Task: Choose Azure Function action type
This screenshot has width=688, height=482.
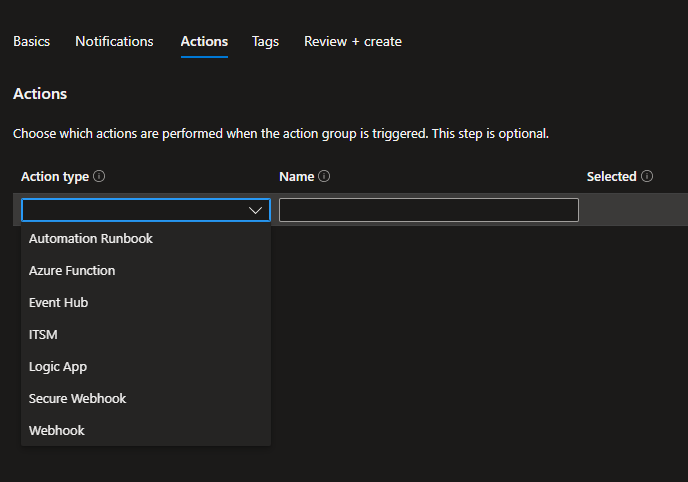Action: (146, 271)
